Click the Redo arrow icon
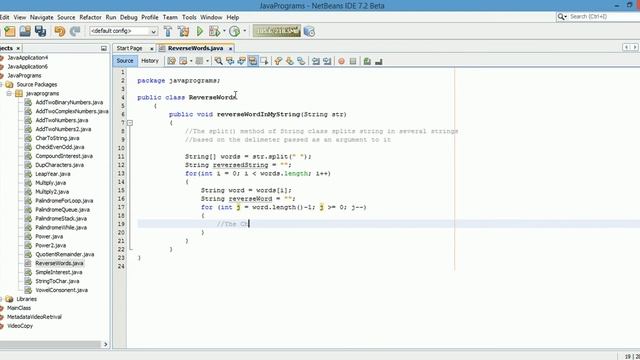Screen dimensions: 640x360 [75, 31]
